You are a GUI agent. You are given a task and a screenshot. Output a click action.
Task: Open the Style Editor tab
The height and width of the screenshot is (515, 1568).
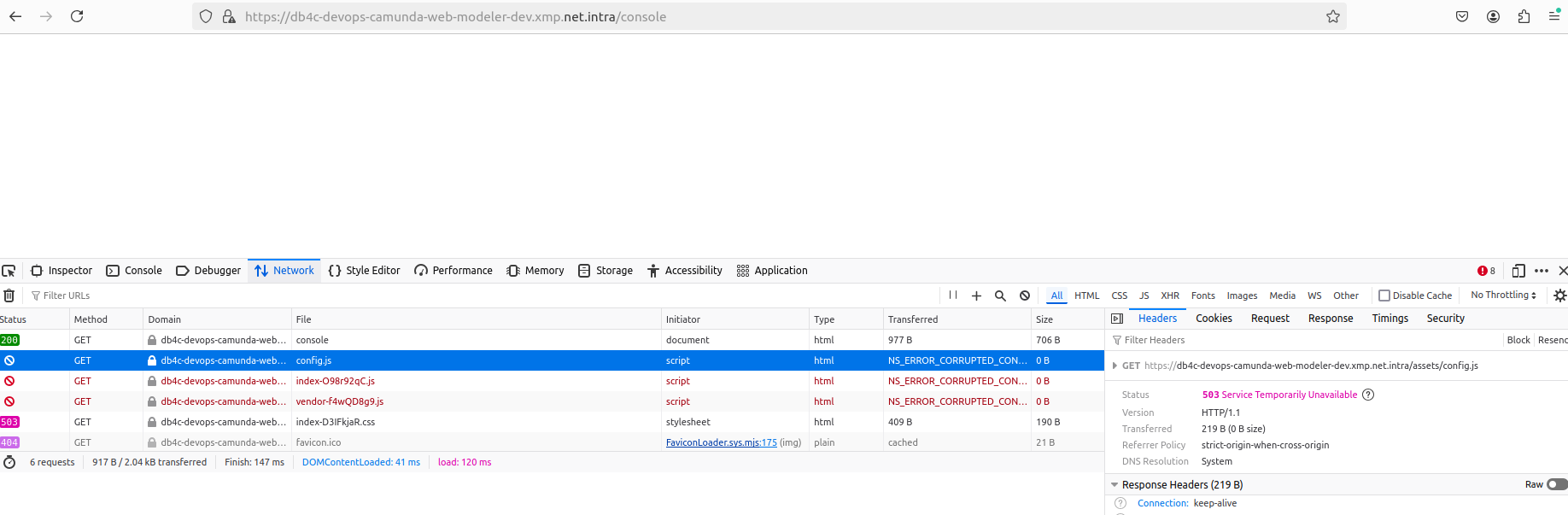click(364, 271)
